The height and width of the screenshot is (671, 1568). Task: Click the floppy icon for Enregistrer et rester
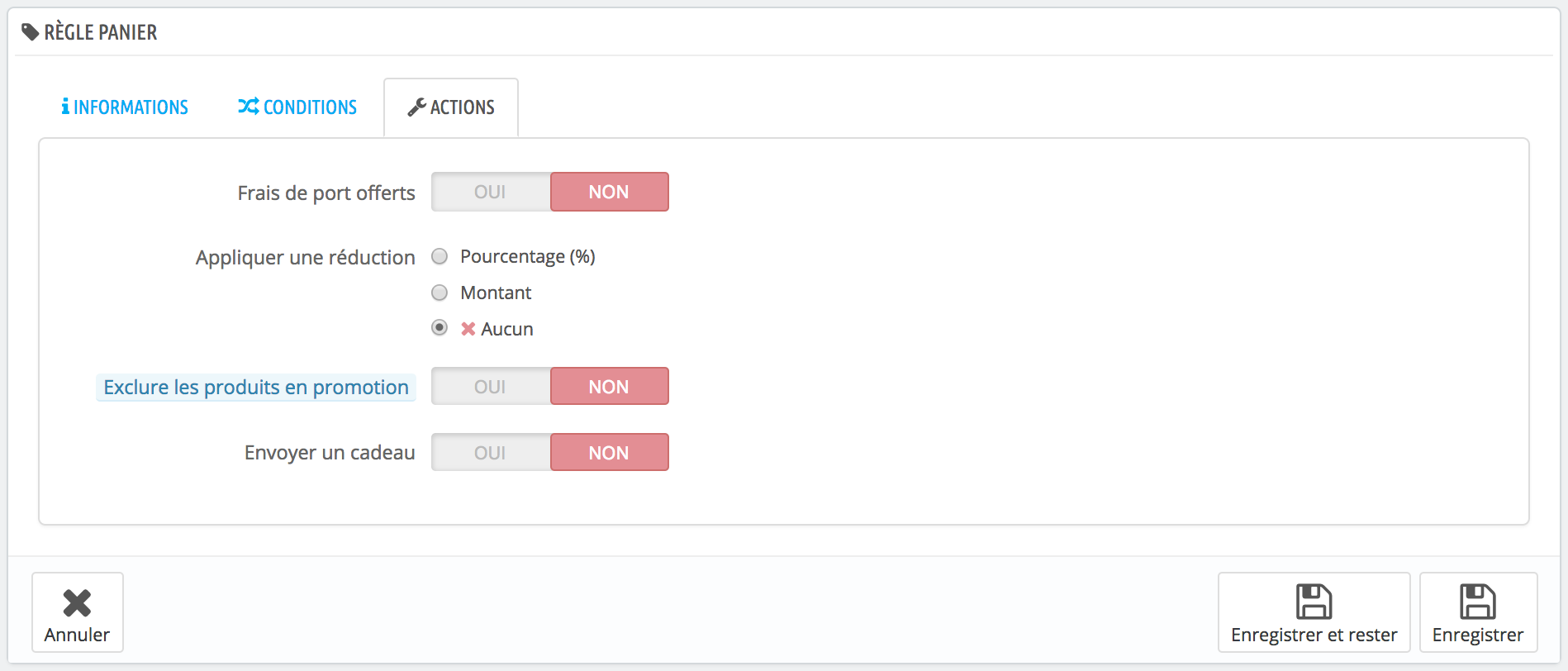[x=1314, y=602]
